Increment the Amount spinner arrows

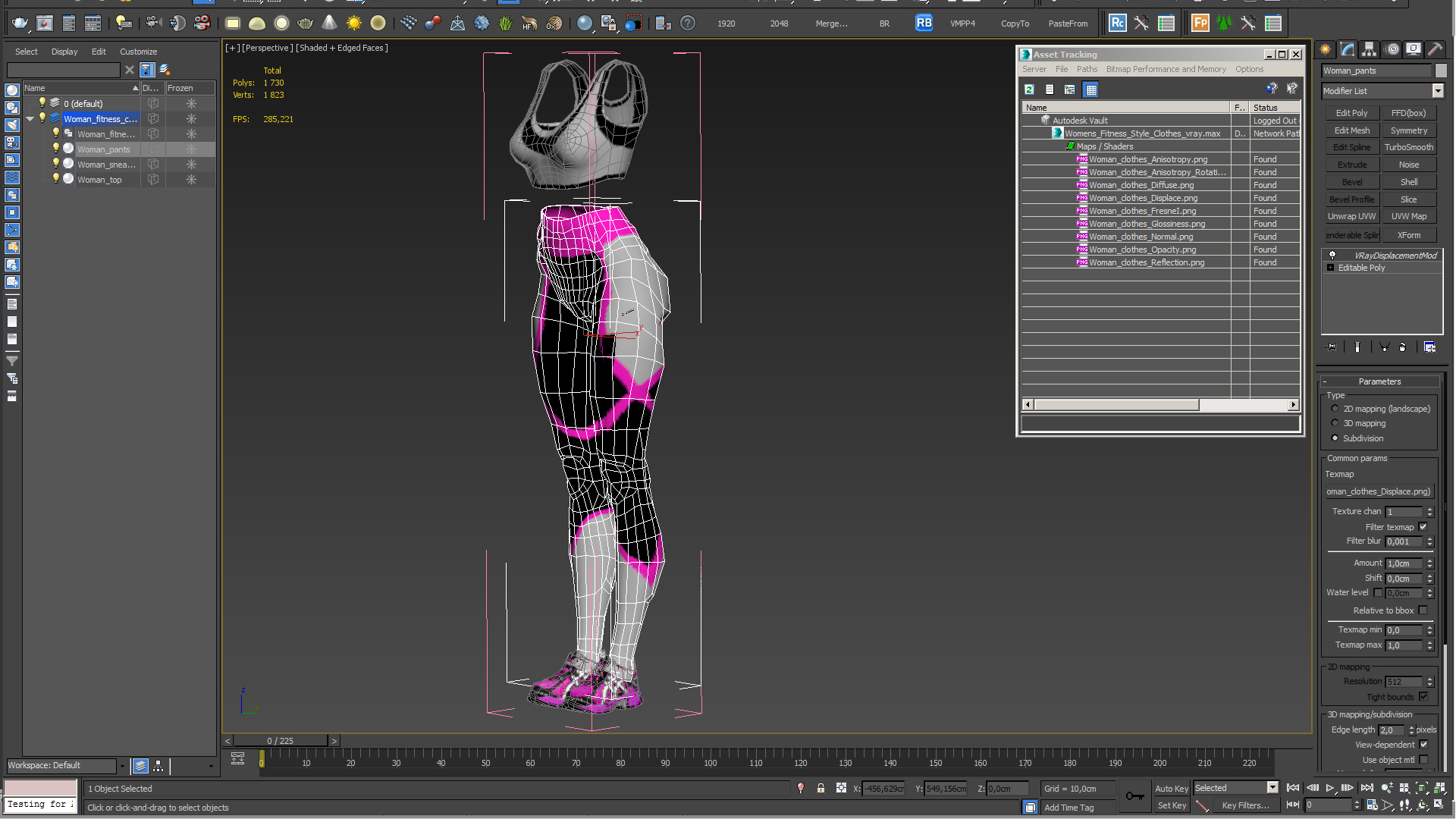1429,563
